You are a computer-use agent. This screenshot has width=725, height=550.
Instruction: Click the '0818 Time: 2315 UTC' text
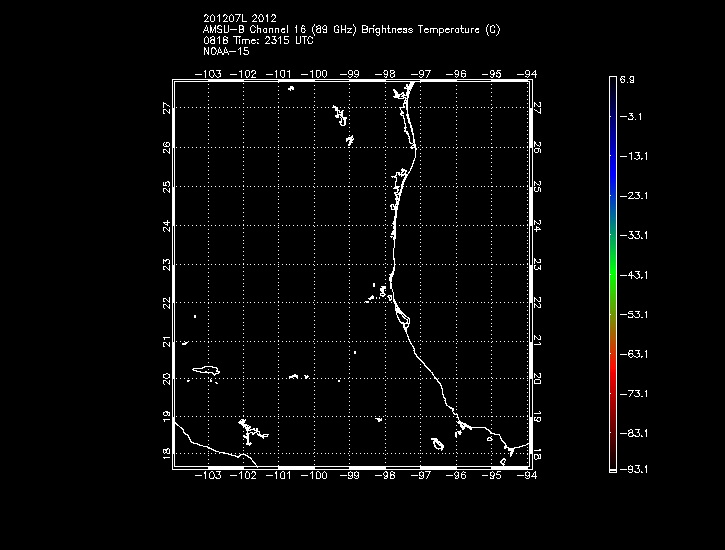[256, 40]
